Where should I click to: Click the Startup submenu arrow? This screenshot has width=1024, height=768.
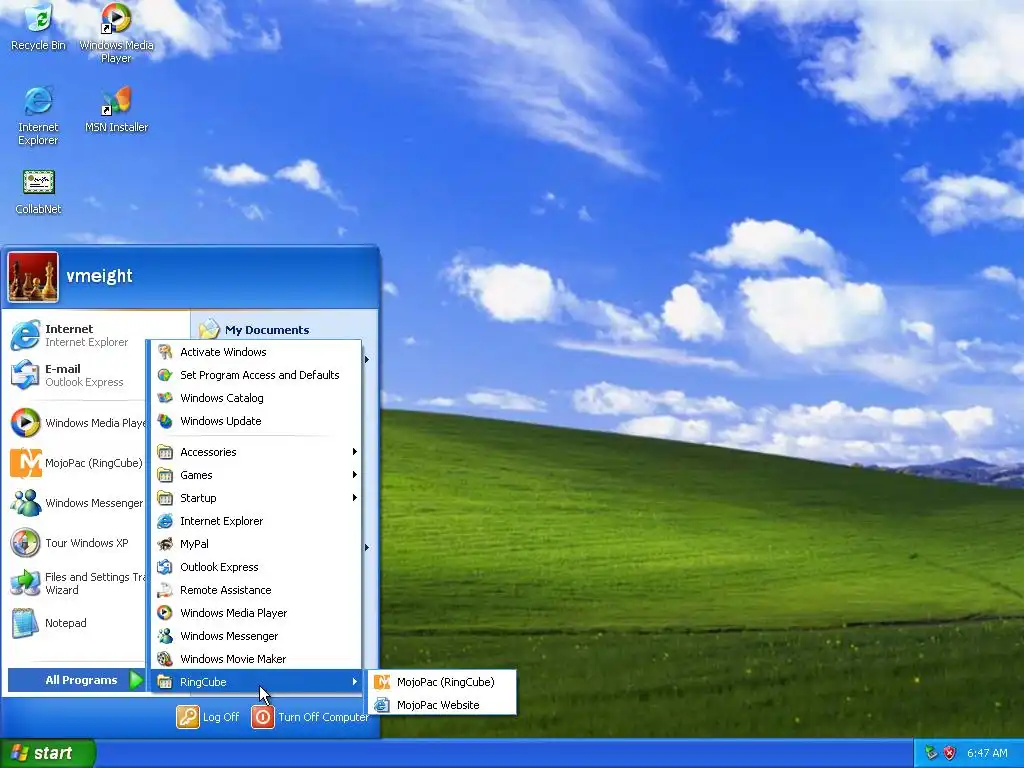[x=355, y=498]
